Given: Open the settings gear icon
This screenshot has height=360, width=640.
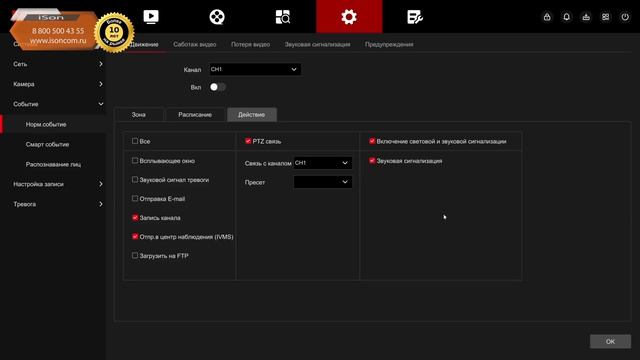Looking at the screenshot, I should pos(349,17).
